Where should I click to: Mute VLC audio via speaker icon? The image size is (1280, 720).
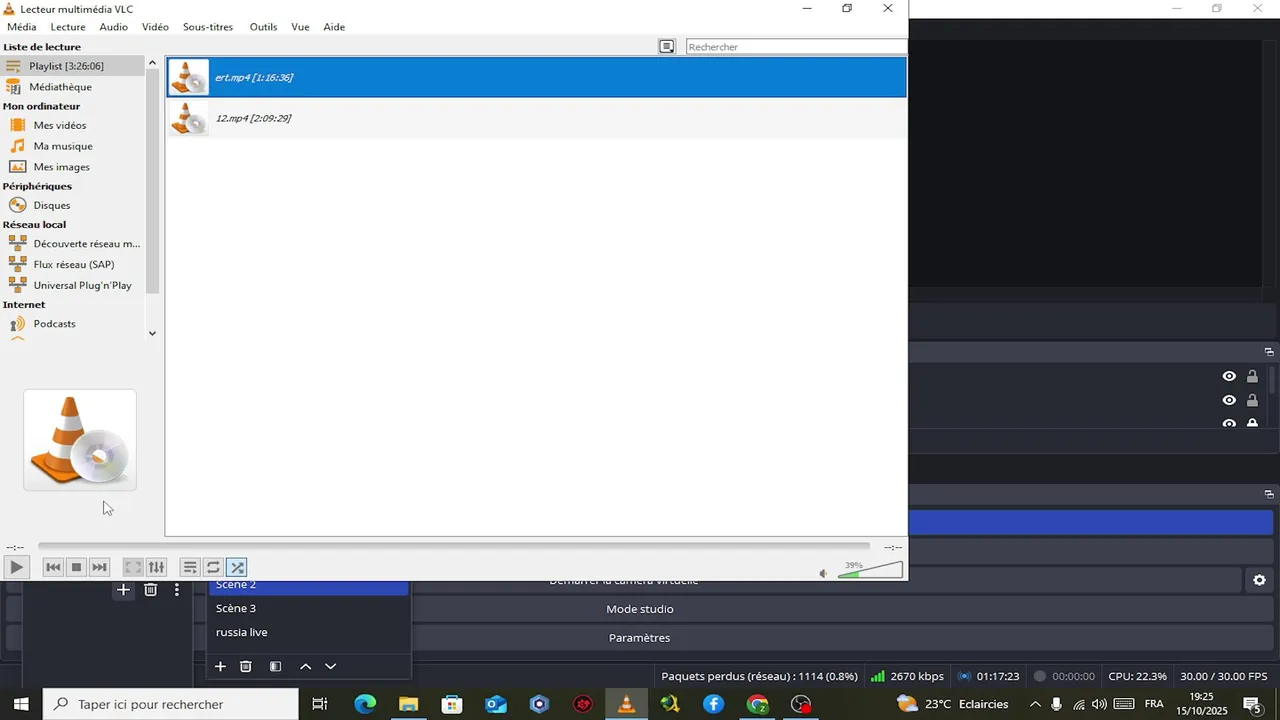tap(823, 573)
